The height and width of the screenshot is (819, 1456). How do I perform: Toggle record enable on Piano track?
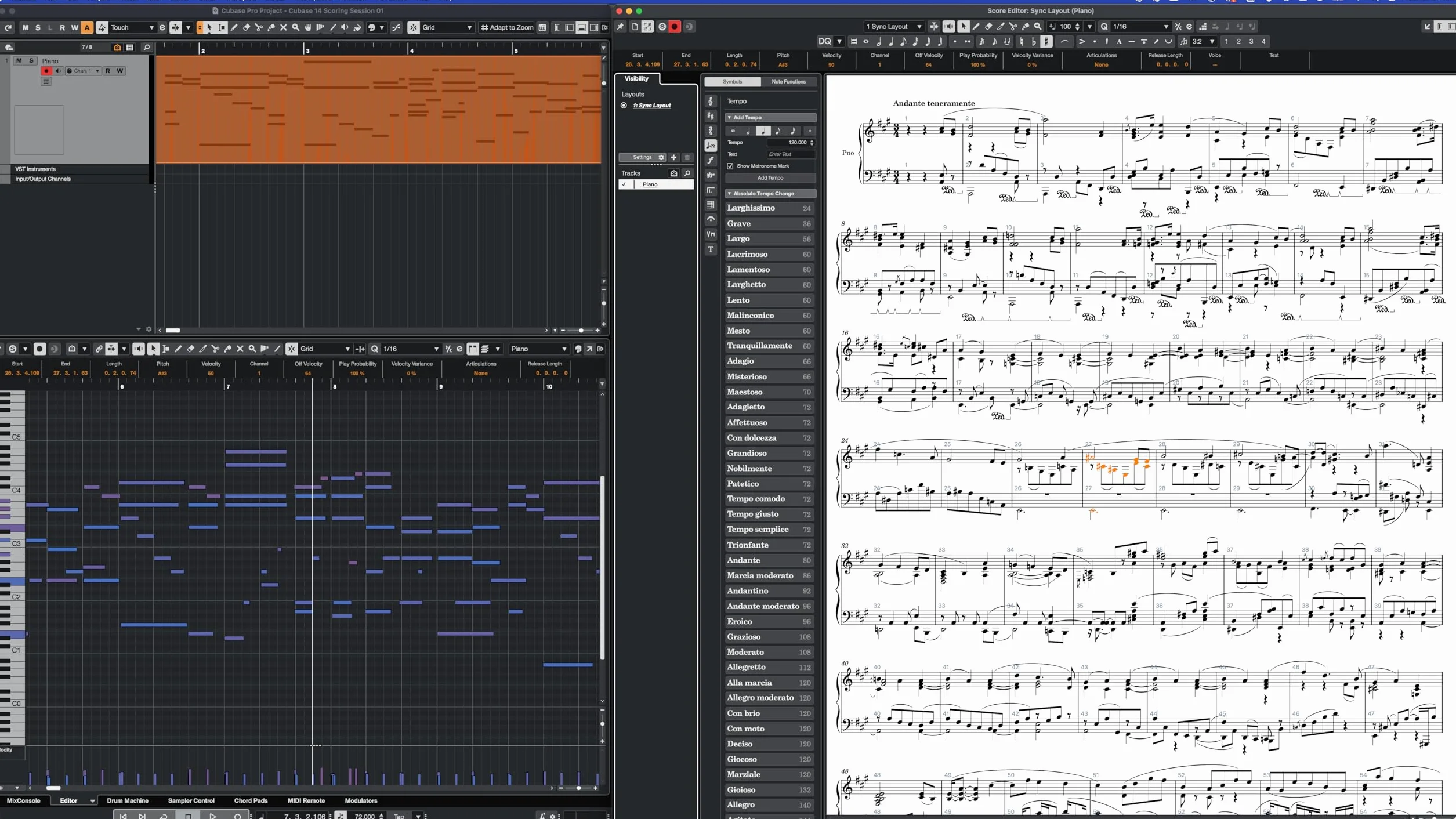tap(46, 71)
